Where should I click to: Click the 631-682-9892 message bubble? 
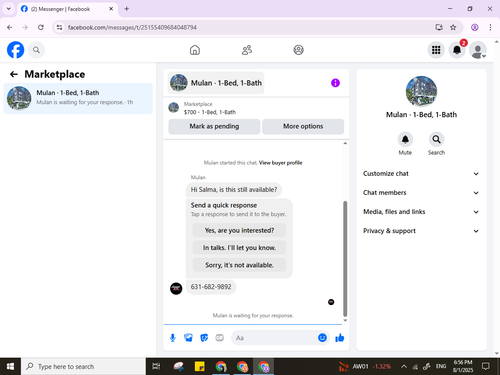coord(211,287)
